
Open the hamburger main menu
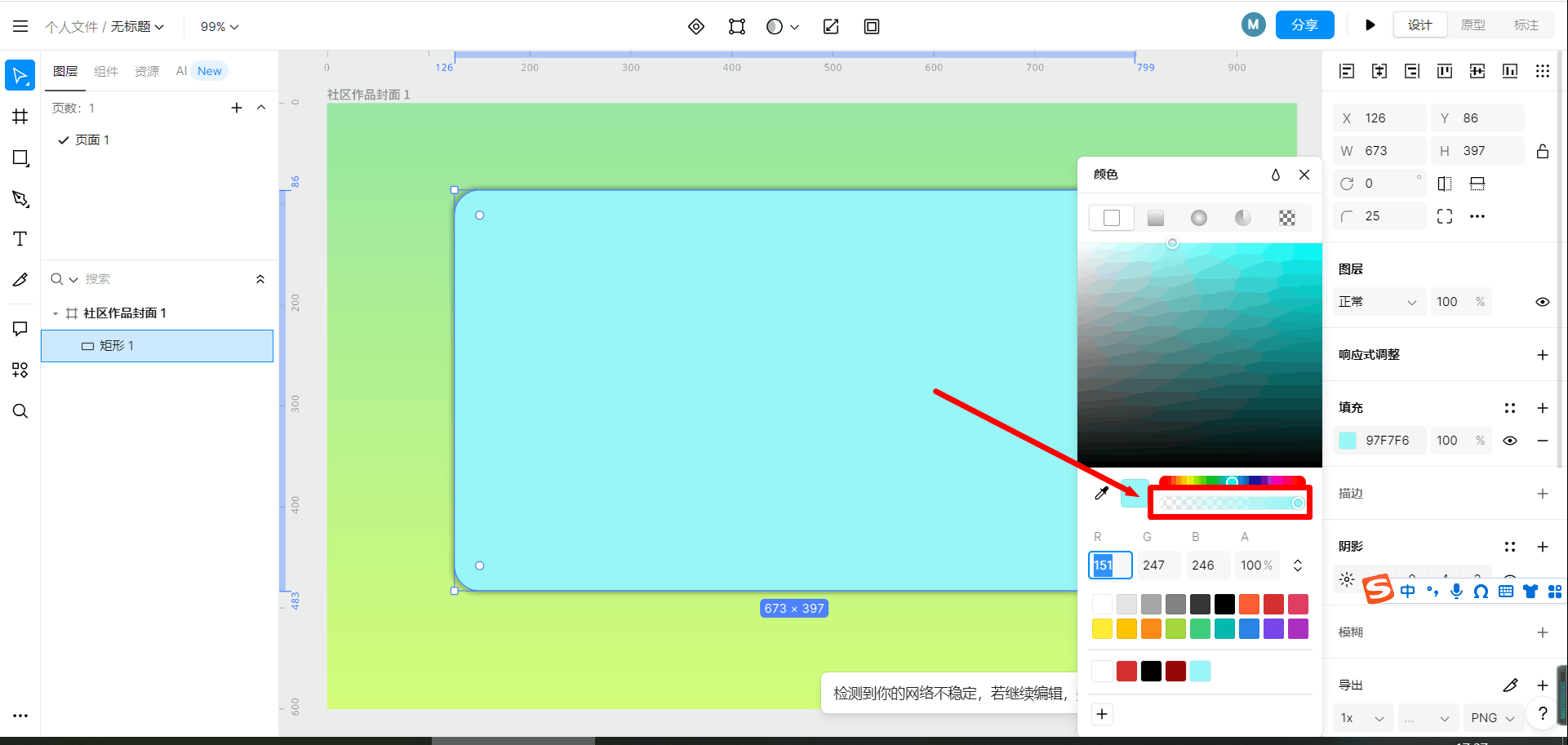coord(20,26)
